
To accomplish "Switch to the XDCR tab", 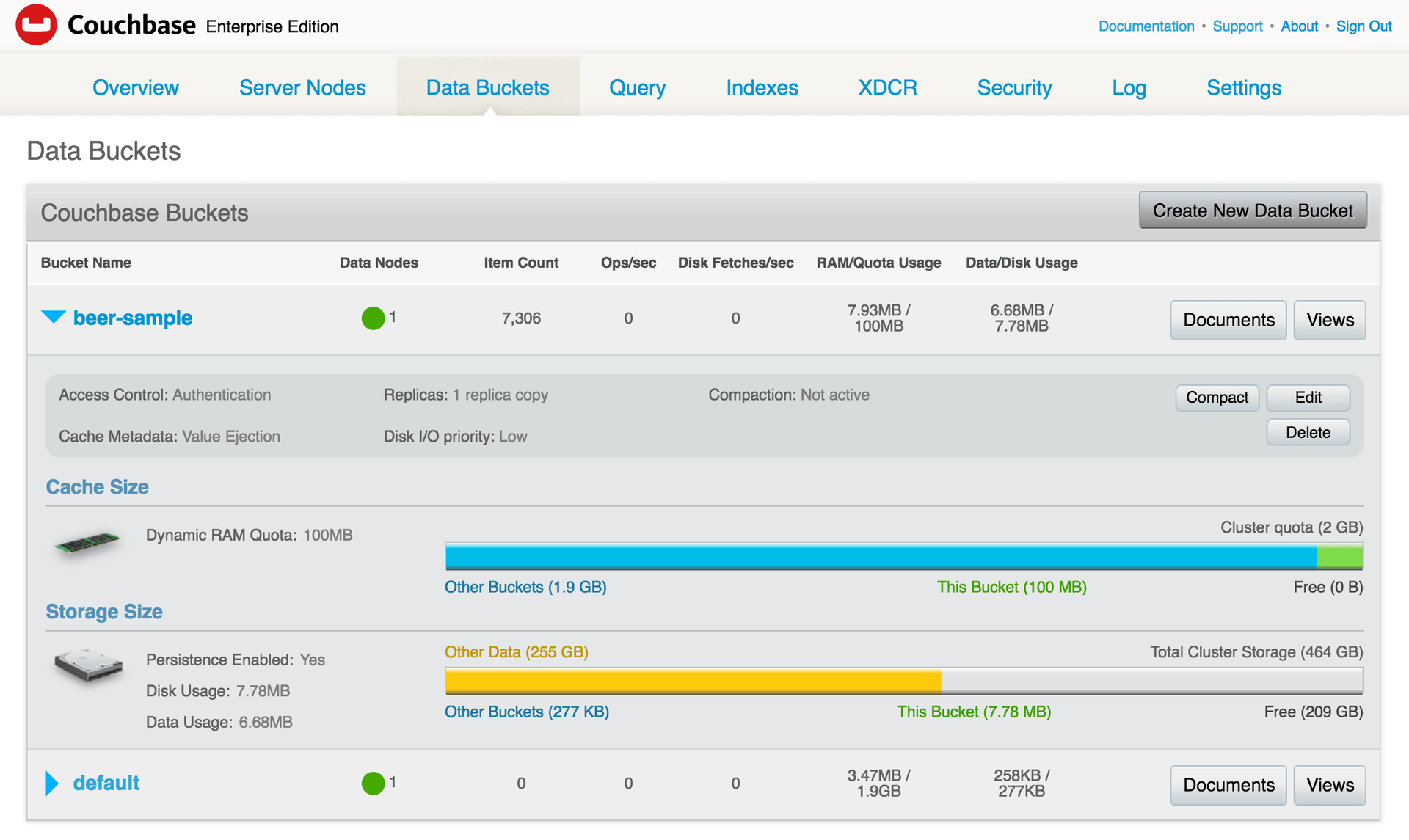I will coord(887,87).
